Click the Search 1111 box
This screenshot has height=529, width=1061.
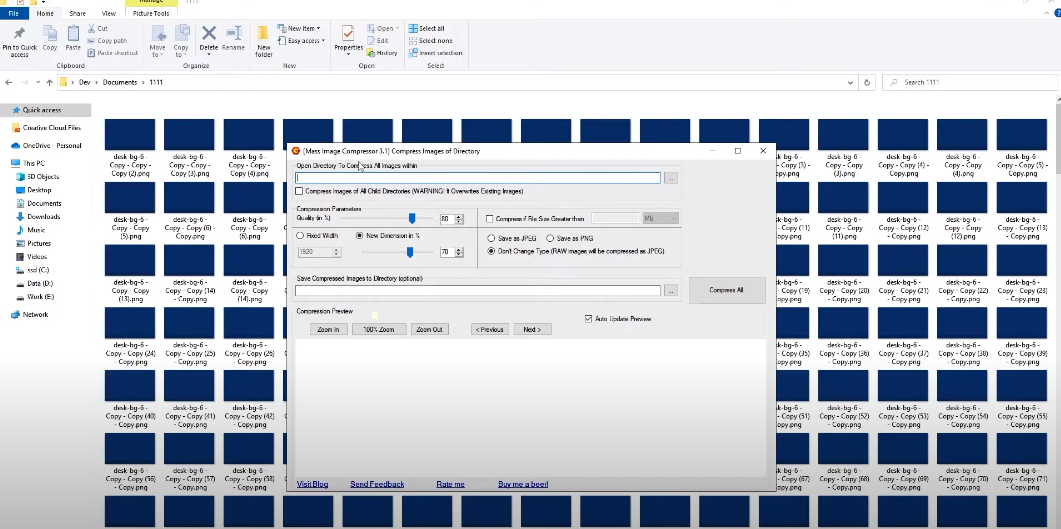(x=969, y=83)
